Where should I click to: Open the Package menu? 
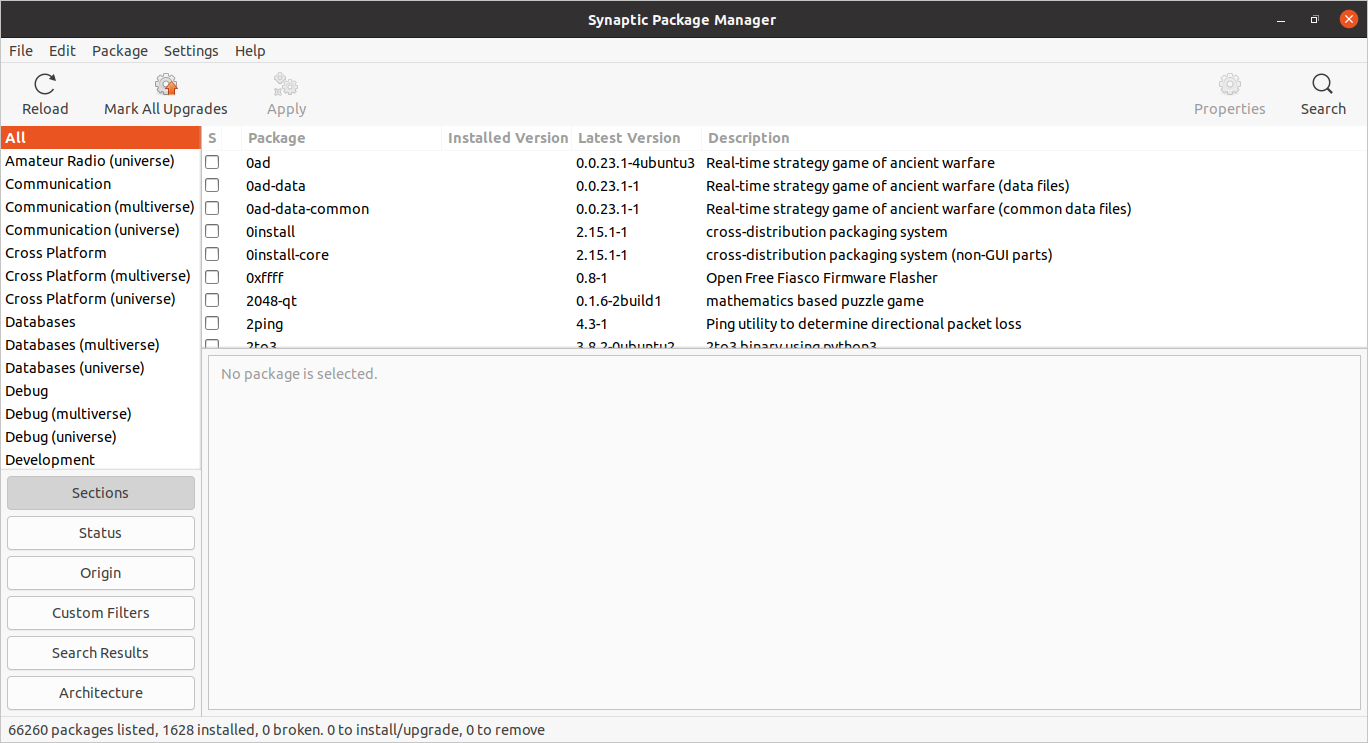pyautogui.click(x=120, y=51)
